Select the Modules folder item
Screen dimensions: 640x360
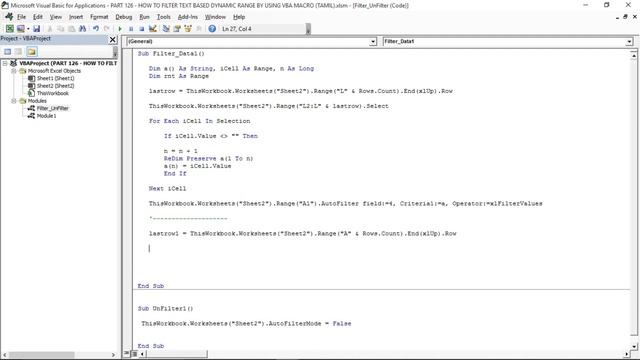click(x=37, y=101)
